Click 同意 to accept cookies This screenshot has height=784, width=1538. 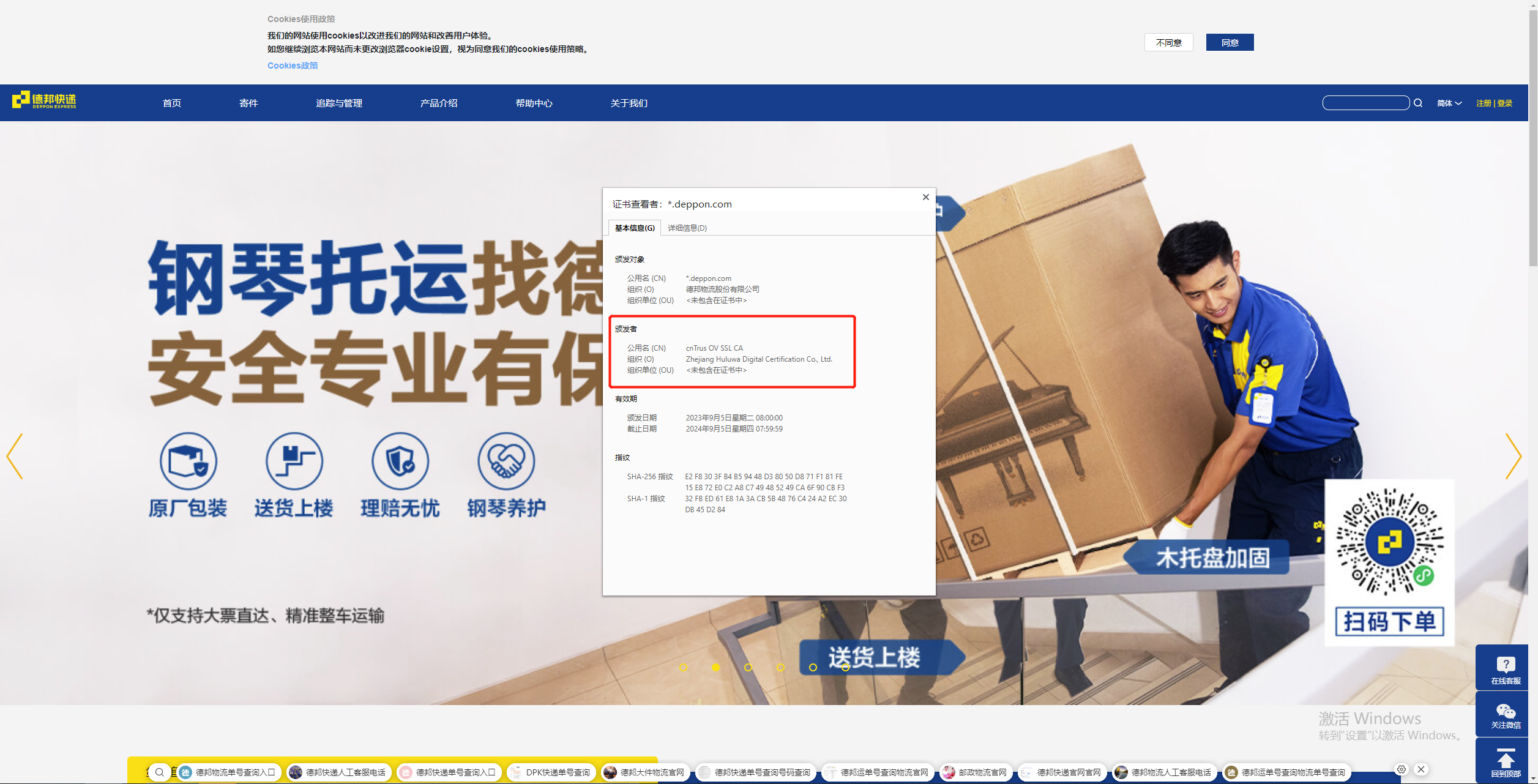tap(1229, 42)
